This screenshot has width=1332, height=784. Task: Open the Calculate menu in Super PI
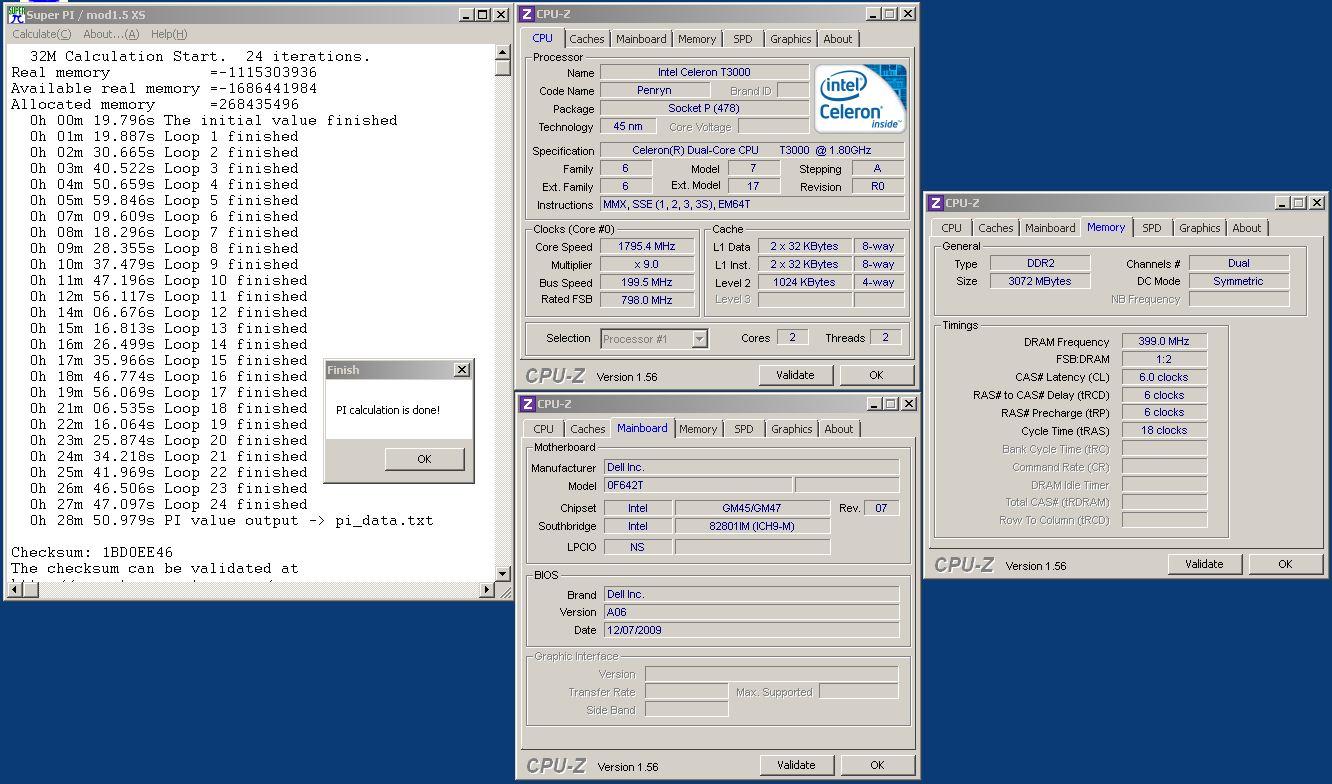point(41,34)
